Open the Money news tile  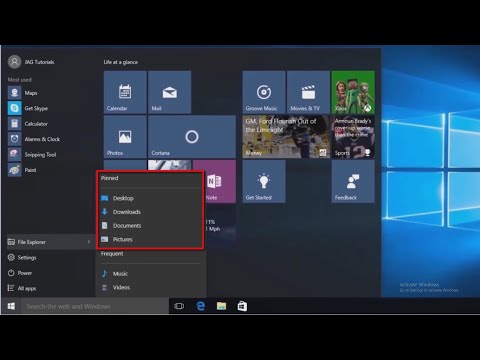tap(286, 137)
